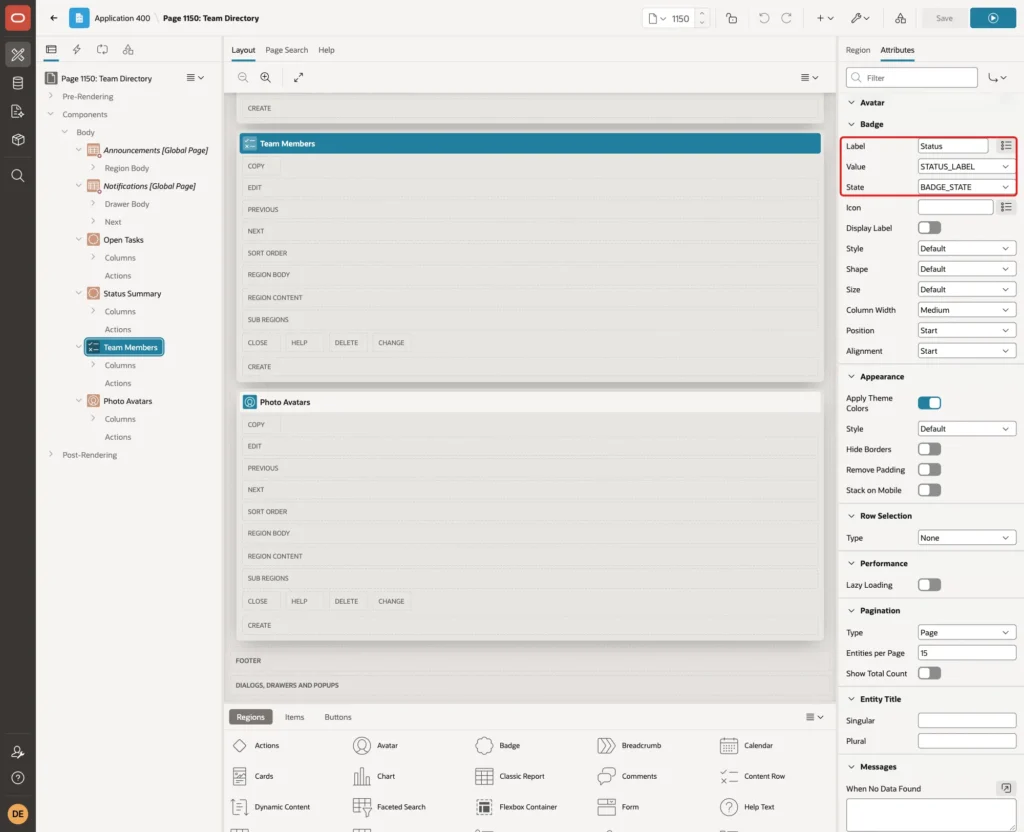The width and height of the screenshot is (1024, 832).
Task: Switch to Processing tab in left pane
Action: [102, 50]
